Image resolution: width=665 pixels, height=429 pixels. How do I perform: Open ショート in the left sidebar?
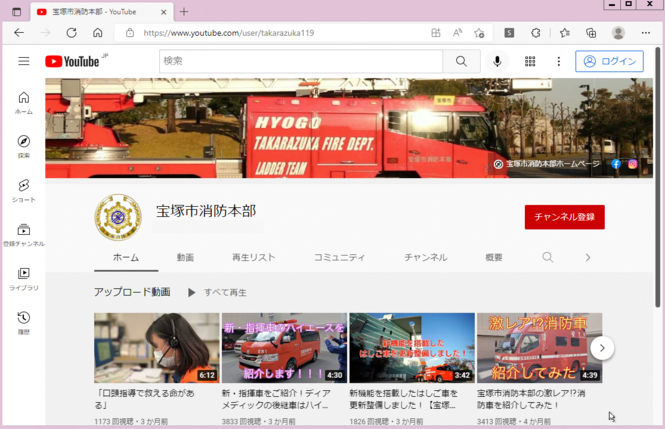(x=24, y=191)
